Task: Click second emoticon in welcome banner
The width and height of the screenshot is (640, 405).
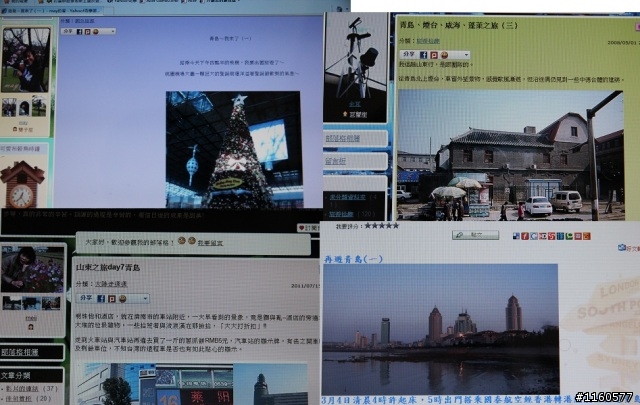Action: click(191, 241)
